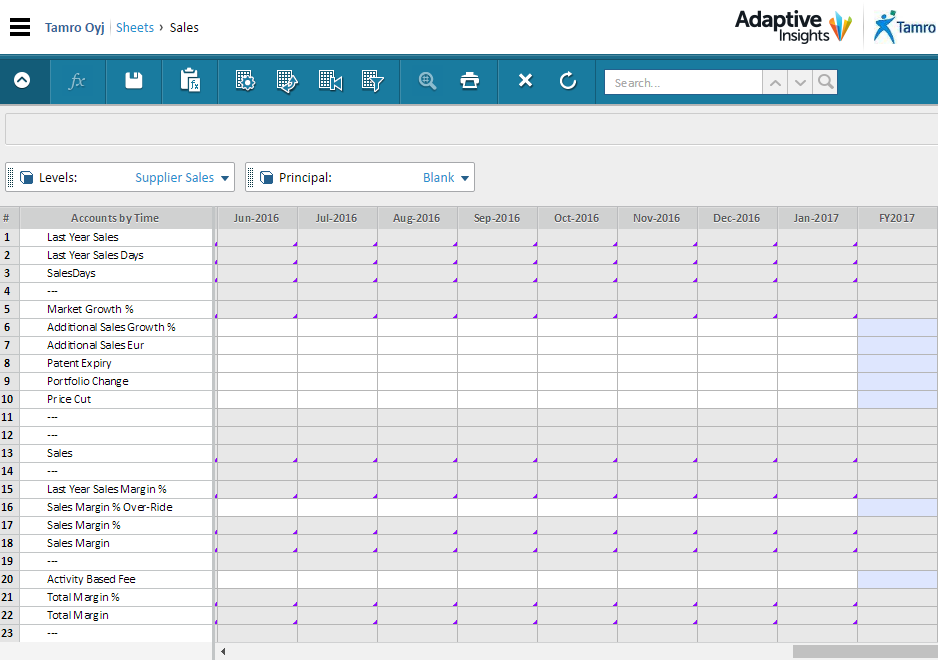
Task: Open the hamburger navigation menu
Action: [x=20, y=28]
